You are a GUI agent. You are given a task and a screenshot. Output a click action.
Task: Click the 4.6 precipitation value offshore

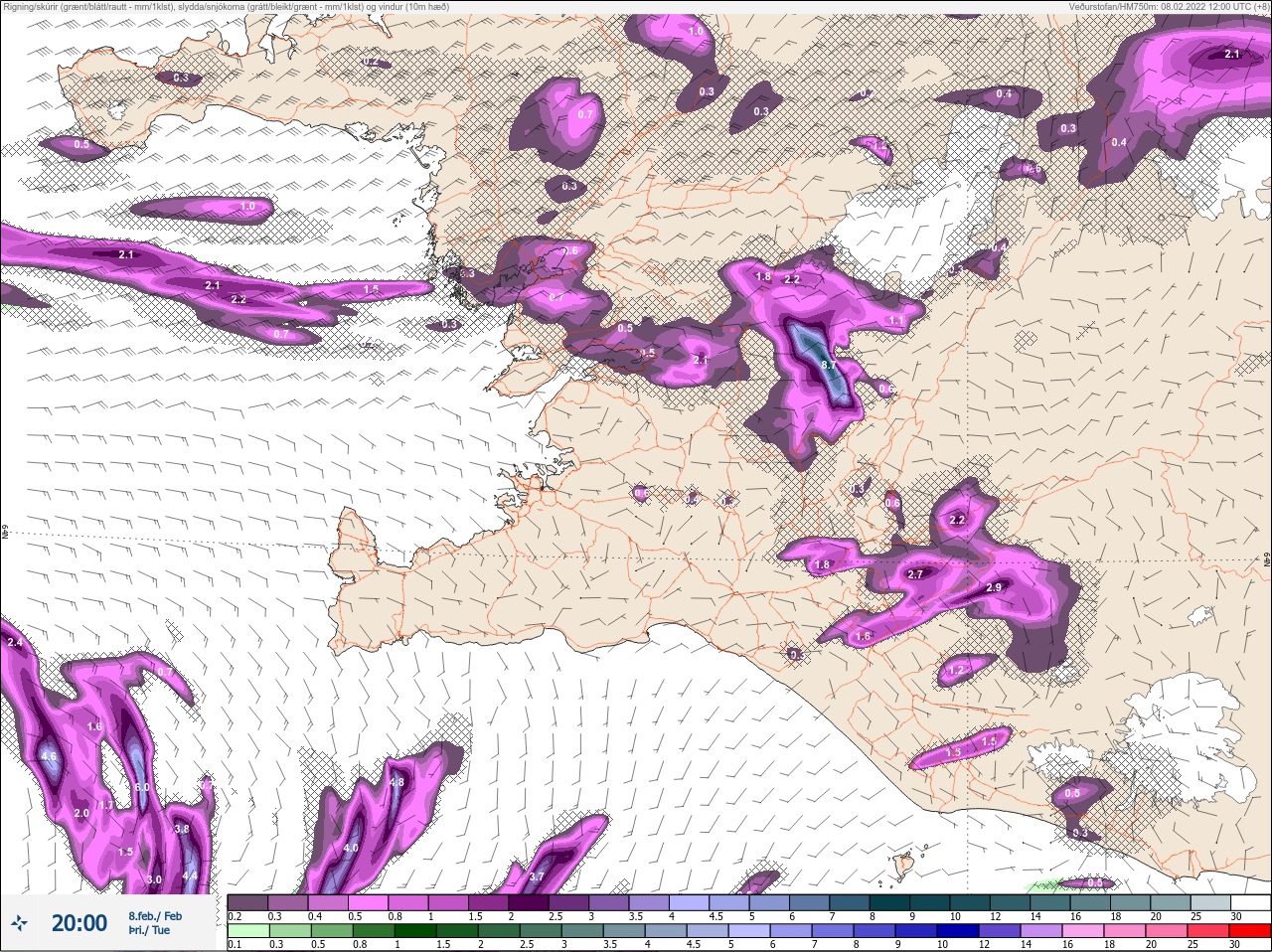click(48, 757)
